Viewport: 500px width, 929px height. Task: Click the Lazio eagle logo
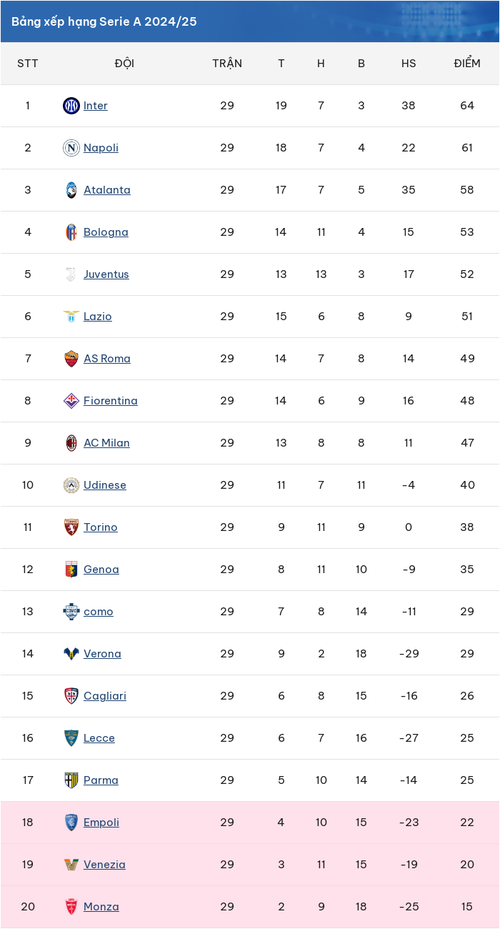[71, 316]
